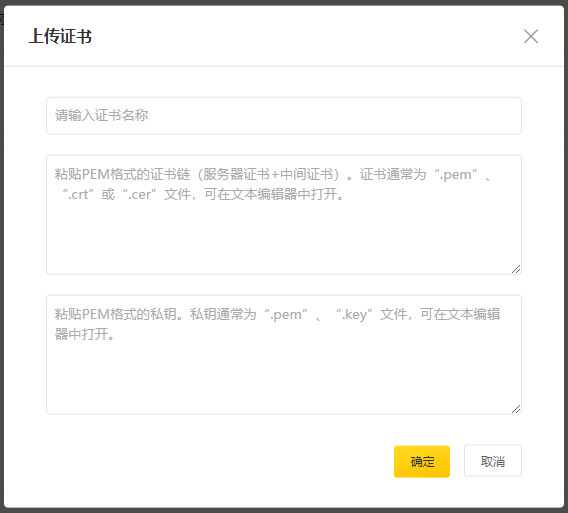This screenshot has width=568, height=513.
Task: Click the 取消 cancel button
Action: click(x=493, y=461)
